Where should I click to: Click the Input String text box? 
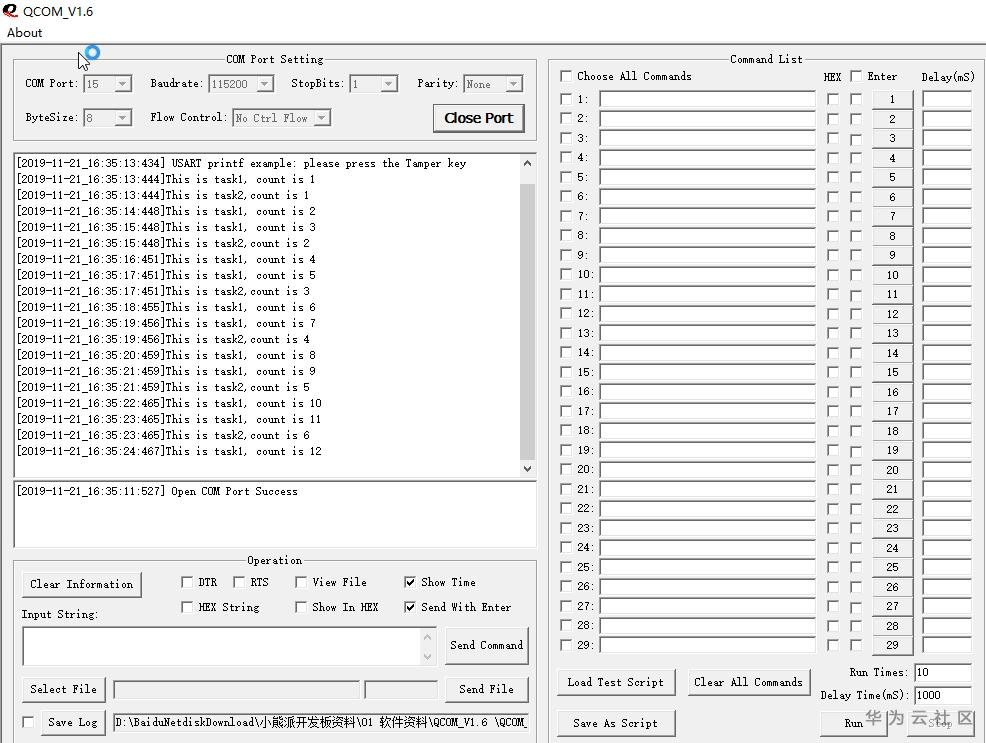pos(221,646)
